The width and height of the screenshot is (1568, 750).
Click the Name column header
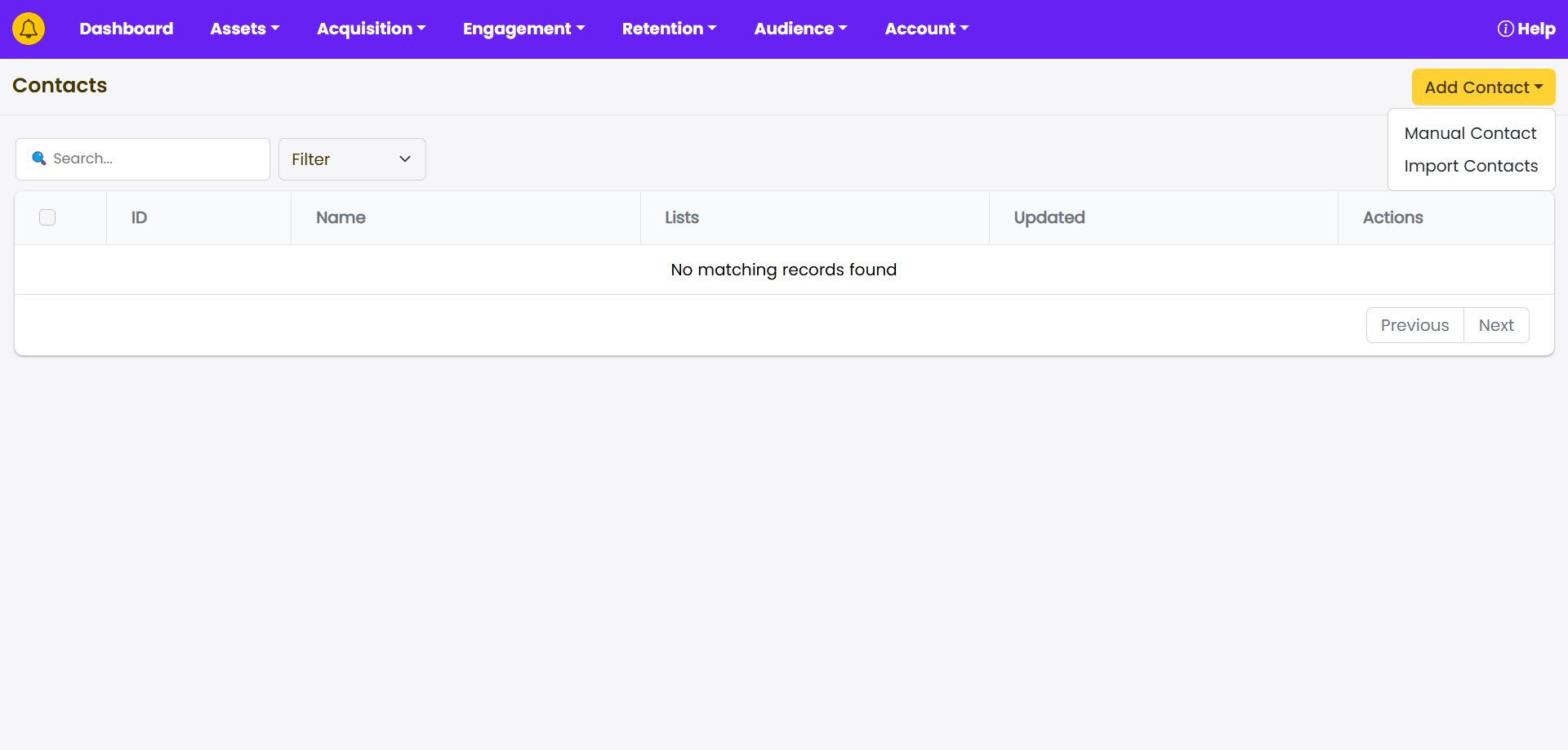click(x=341, y=217)
